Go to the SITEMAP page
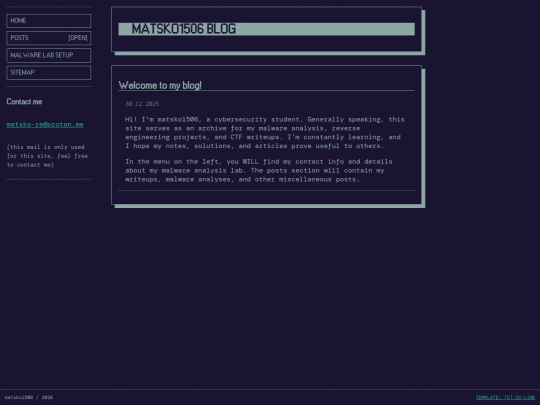The image size is (540, 405). [49, 72]
